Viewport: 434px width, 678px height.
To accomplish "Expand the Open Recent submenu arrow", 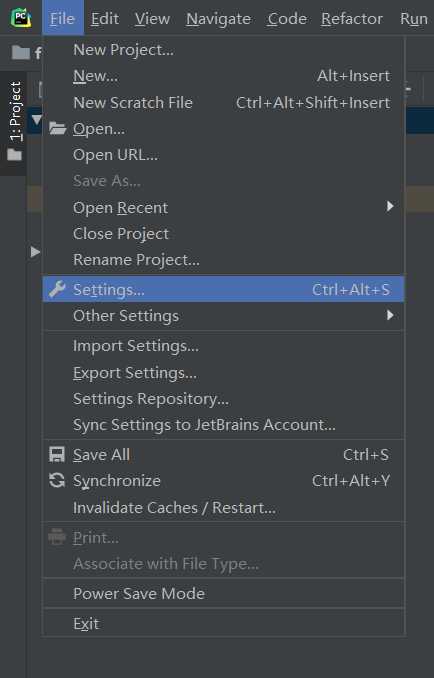I will point(390,206).
